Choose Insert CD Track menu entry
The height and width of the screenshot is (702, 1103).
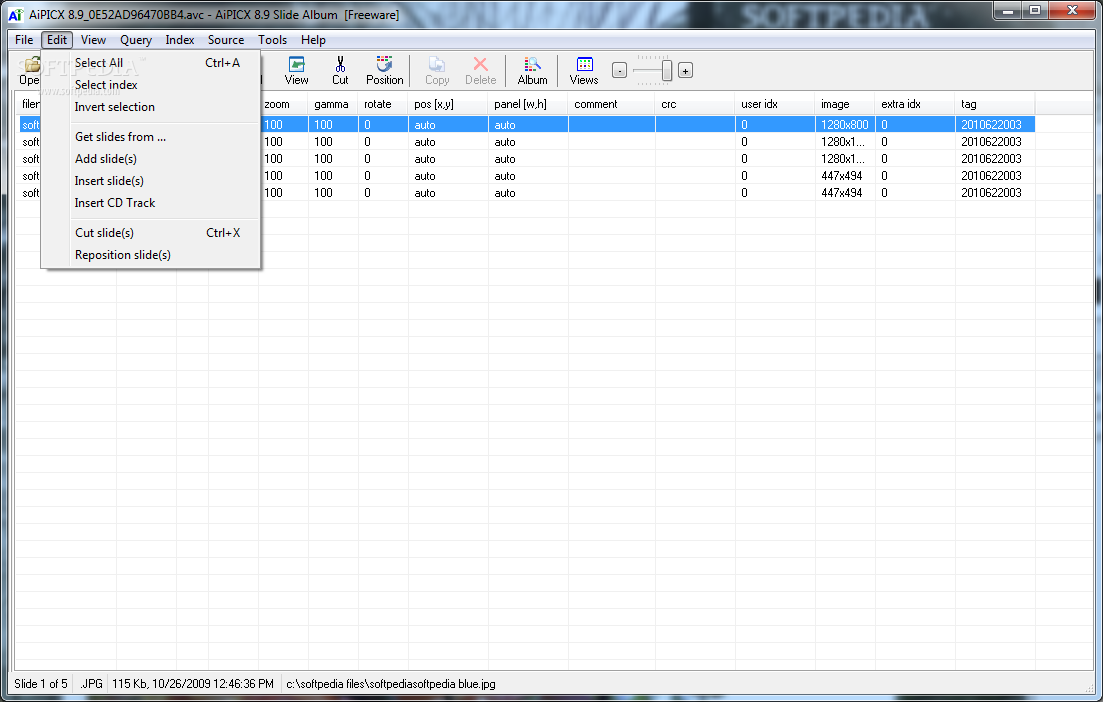[151, 203]
